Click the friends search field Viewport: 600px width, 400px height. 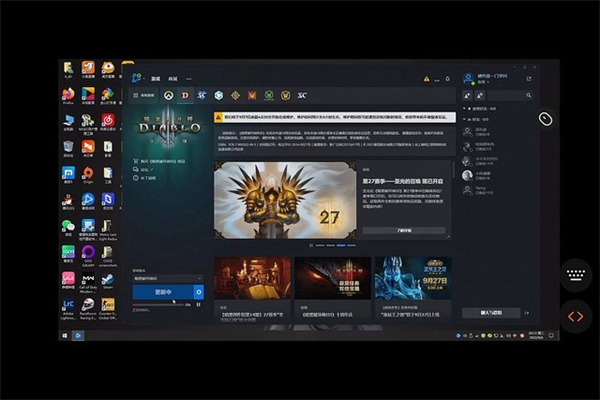[504, 96]
